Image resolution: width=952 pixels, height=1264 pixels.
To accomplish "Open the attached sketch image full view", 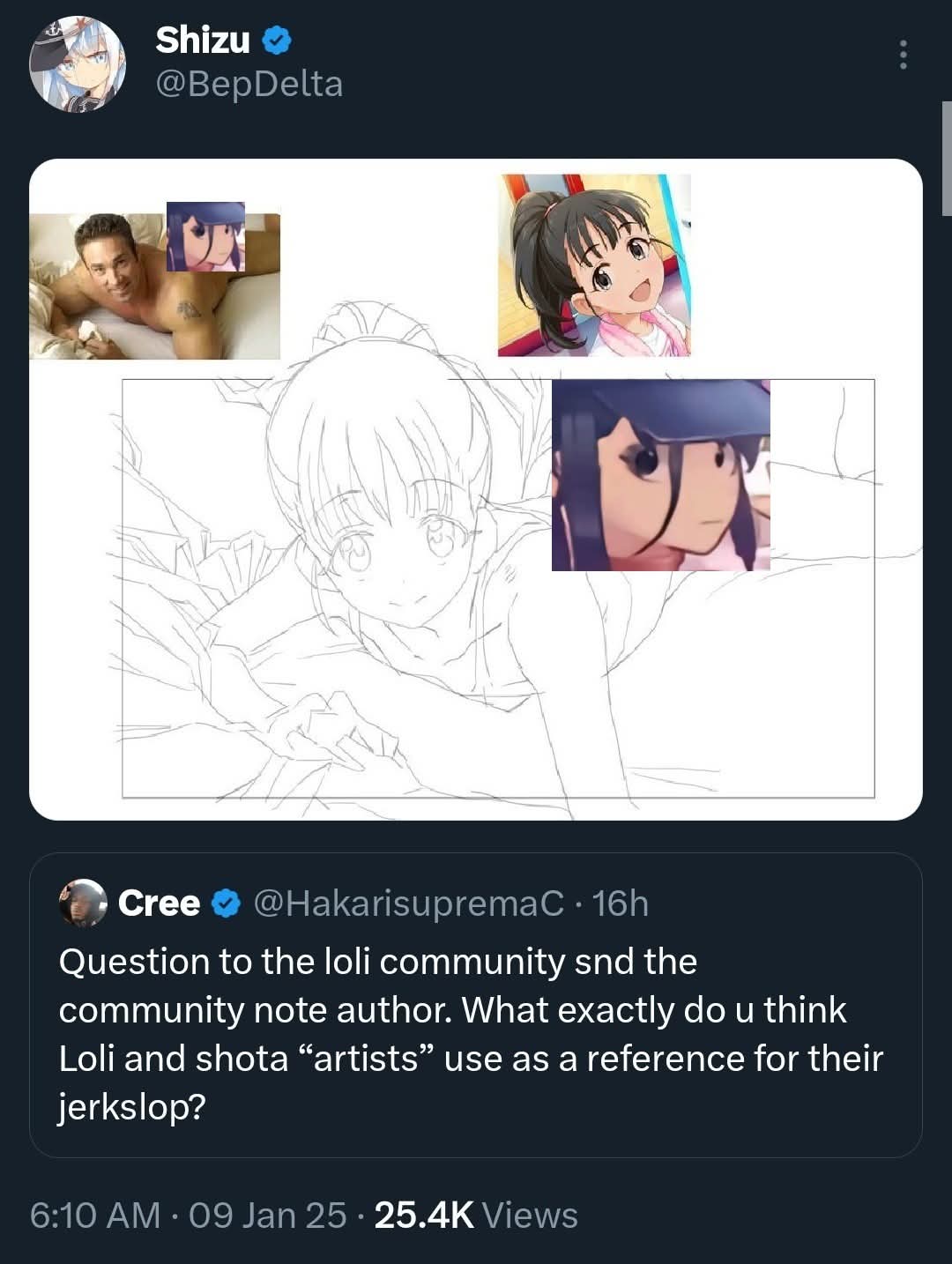I will 476,489.
